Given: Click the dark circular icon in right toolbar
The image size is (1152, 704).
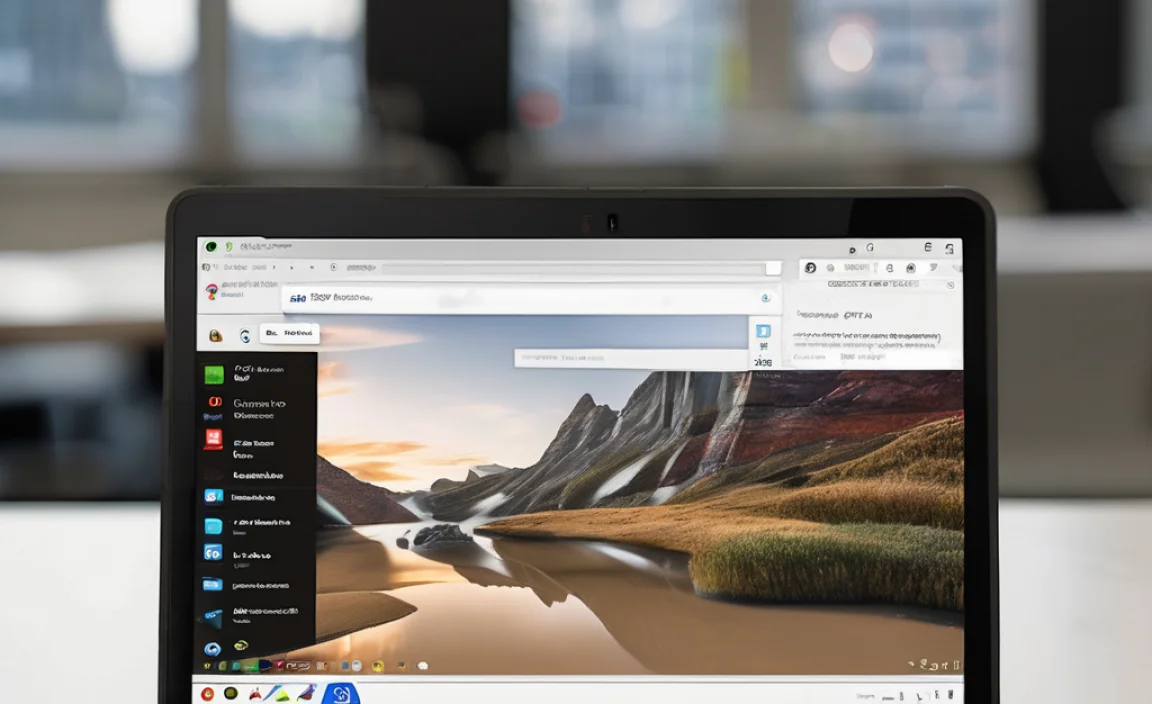Looking at the screenshot, I should click(810, 268).
